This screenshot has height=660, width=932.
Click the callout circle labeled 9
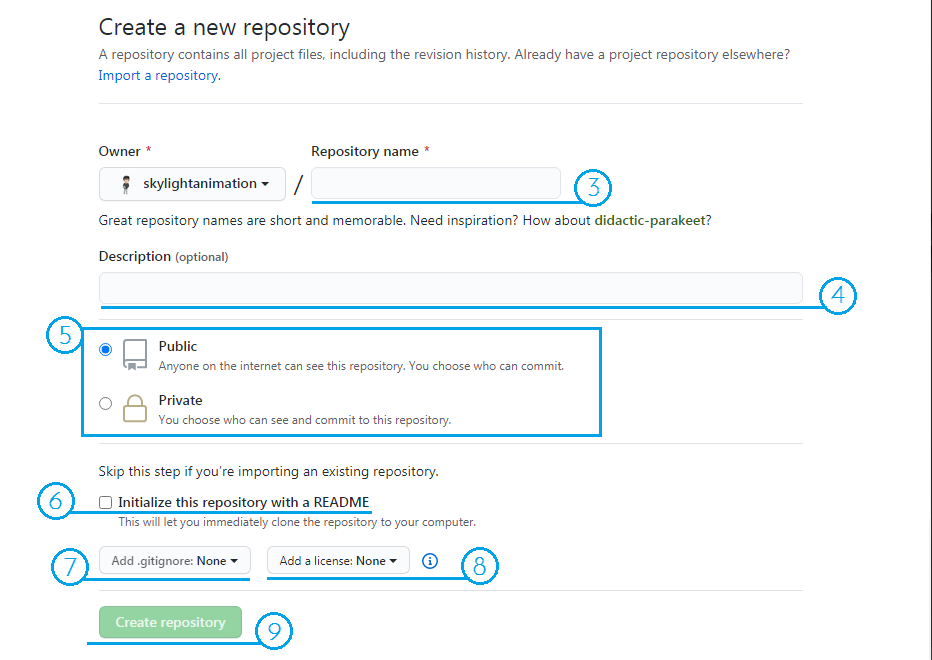click(273, 631)
